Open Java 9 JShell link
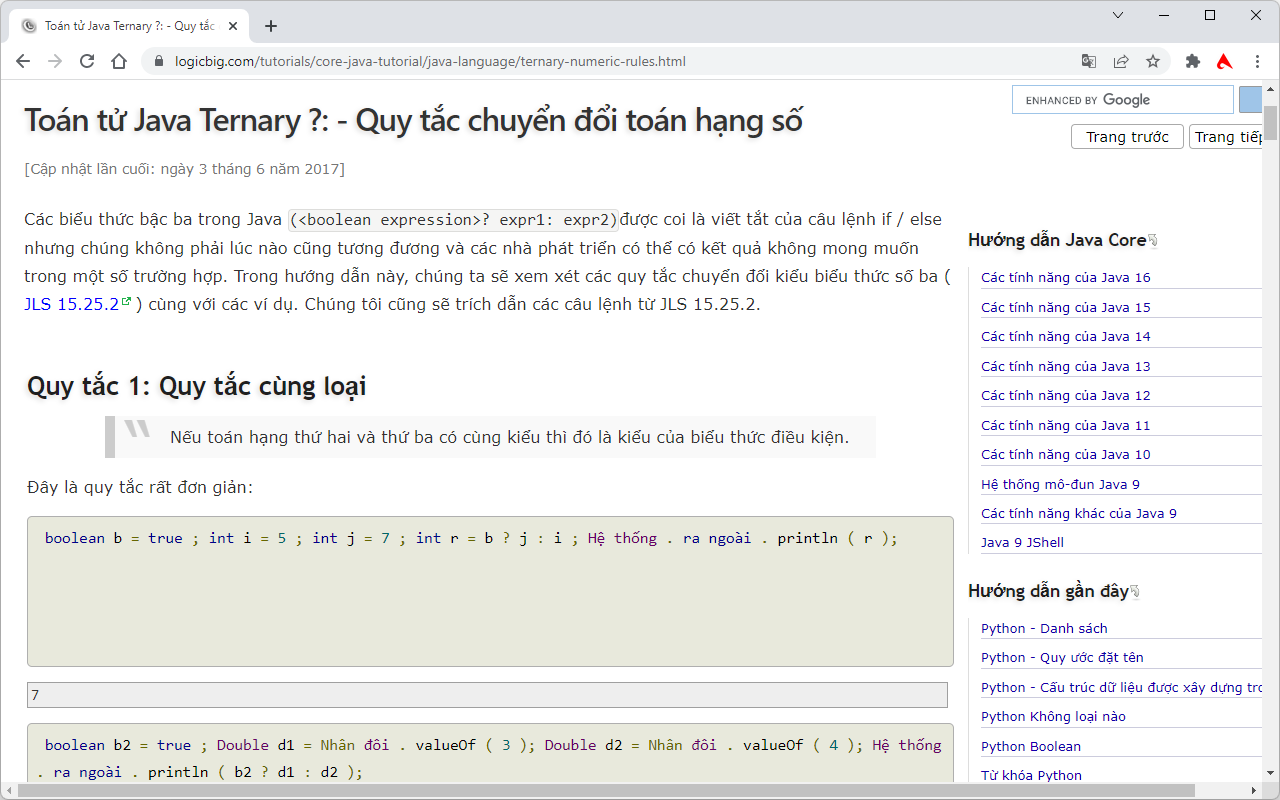This screenshot has width=1280, height=800. pos(1022,543)
